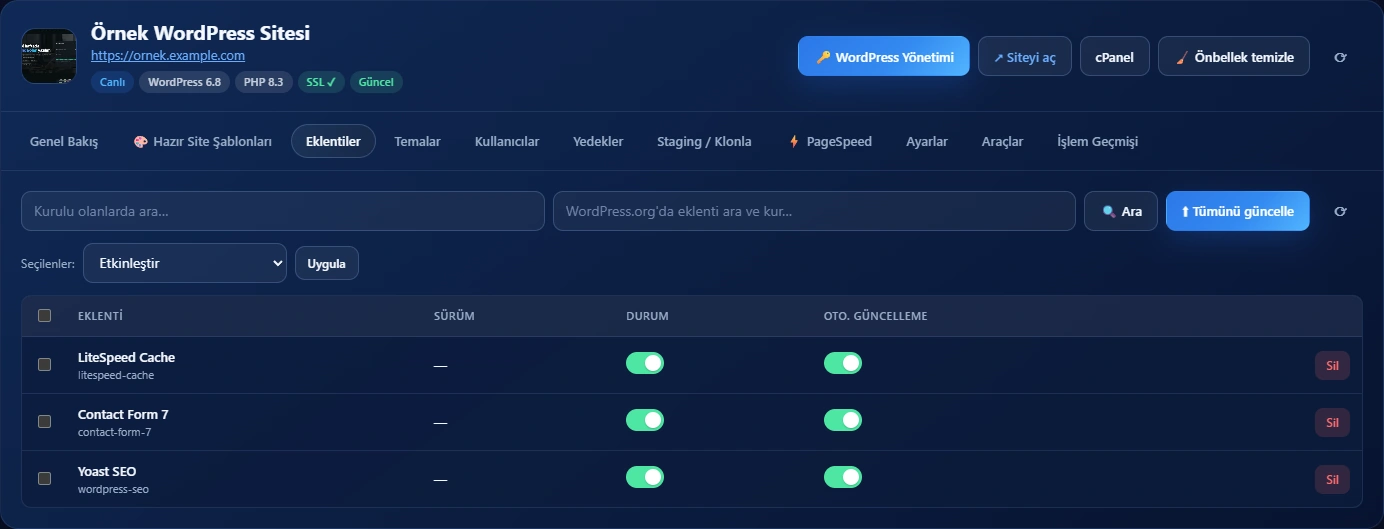Screen dimensions: 1384x529
Task: Open the Etkinleştir bulk action dropdown
Action: (185, 263)
